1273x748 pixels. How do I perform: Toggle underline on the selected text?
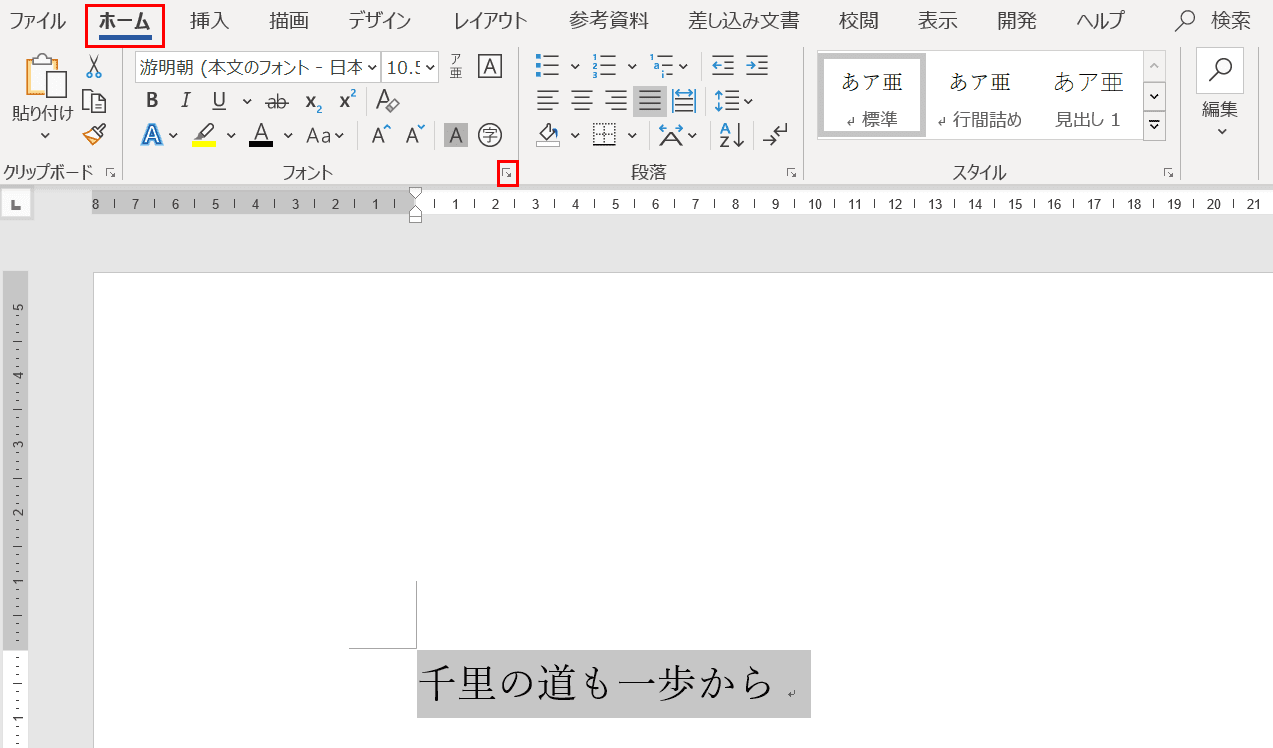[x=219, y=101]
